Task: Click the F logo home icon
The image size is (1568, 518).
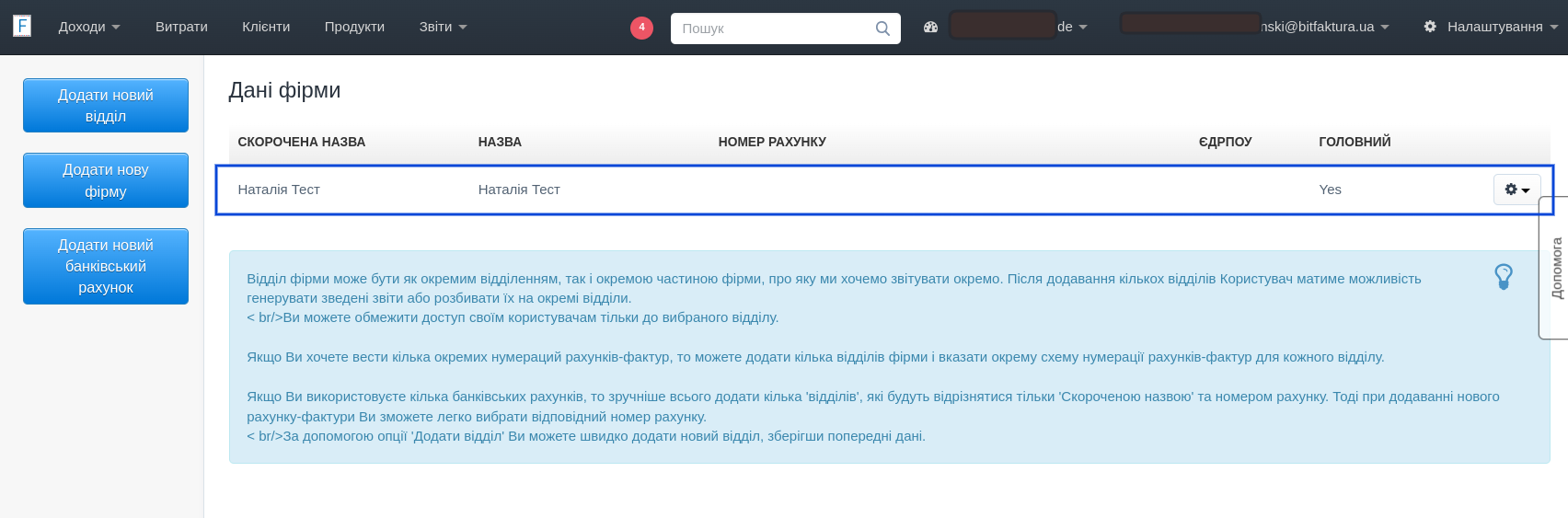Action: pyautogui.click(x=22, y=26)
